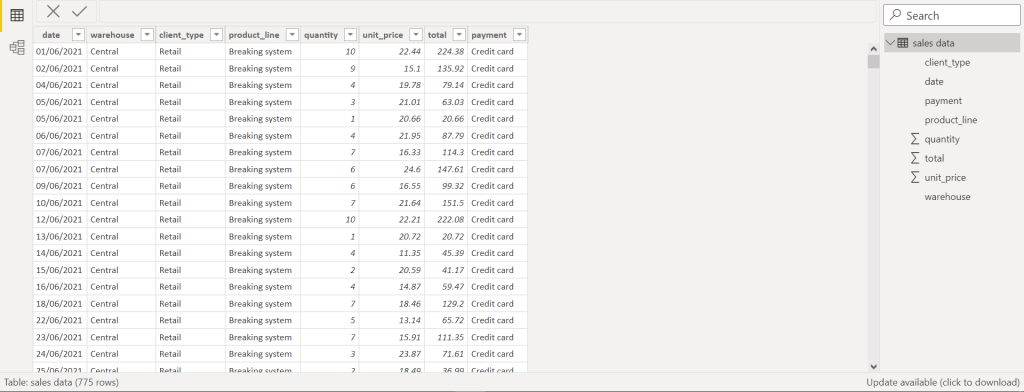Select the warehouse column header

tap(112, 35)
